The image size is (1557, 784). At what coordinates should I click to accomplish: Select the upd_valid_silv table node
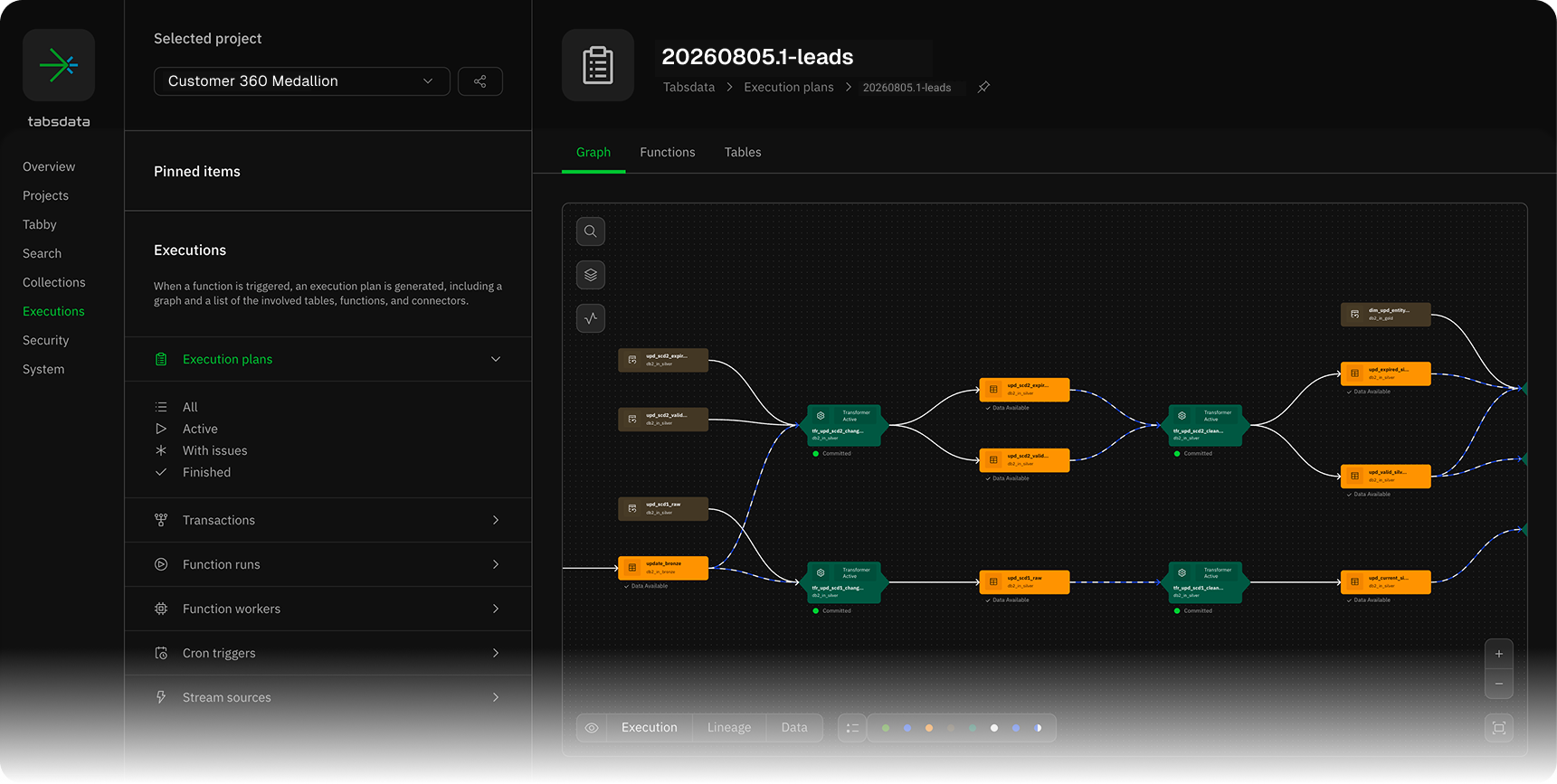tap(1385, 476)
